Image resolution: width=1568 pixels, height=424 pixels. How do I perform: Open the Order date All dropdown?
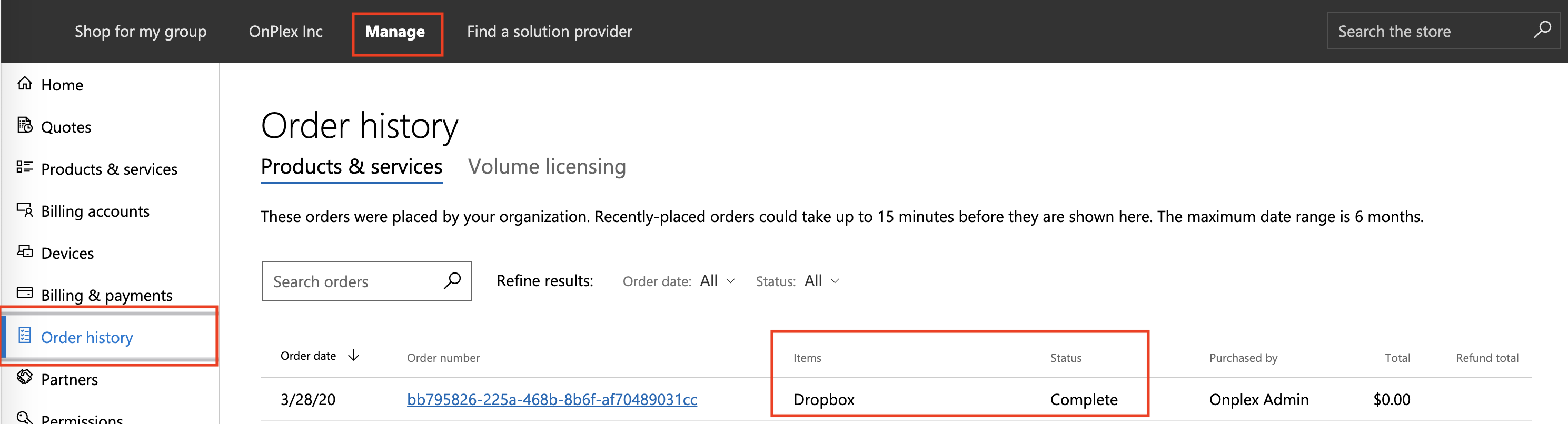coord(718,281)
